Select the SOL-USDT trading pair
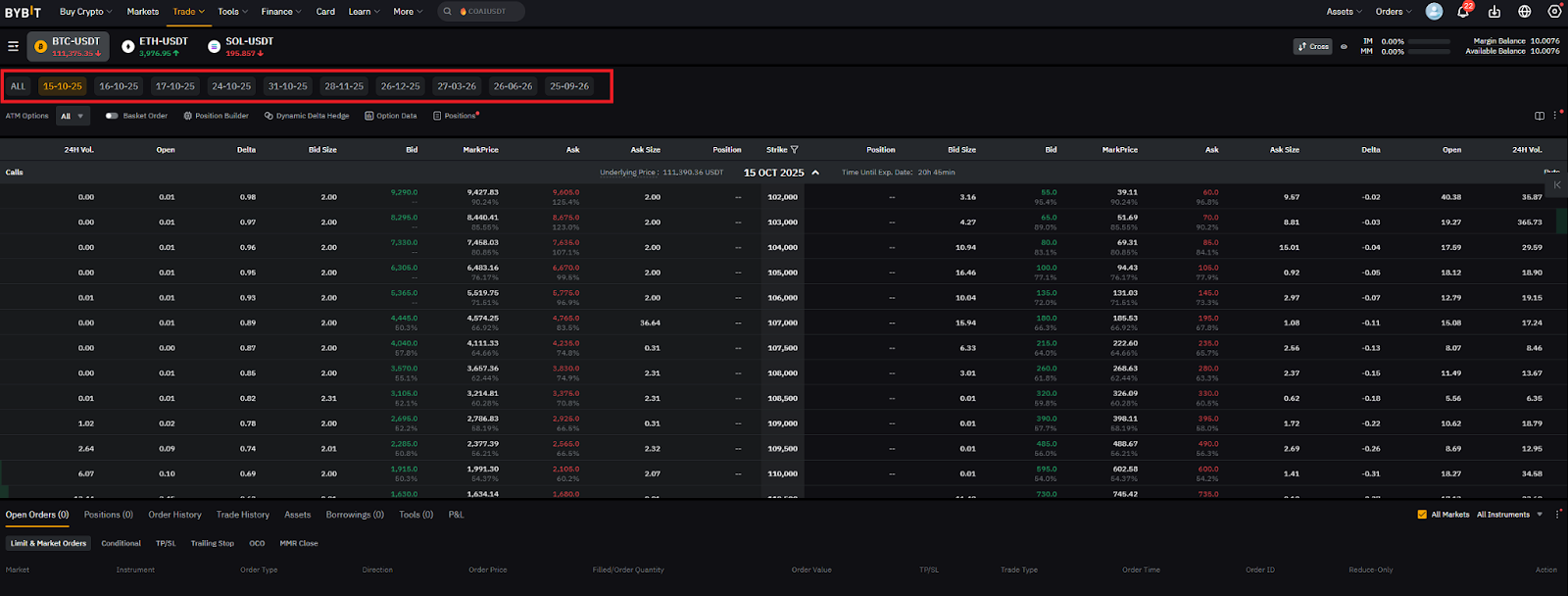The height and width of the screenshot is (596, 1568). (240, 46)
